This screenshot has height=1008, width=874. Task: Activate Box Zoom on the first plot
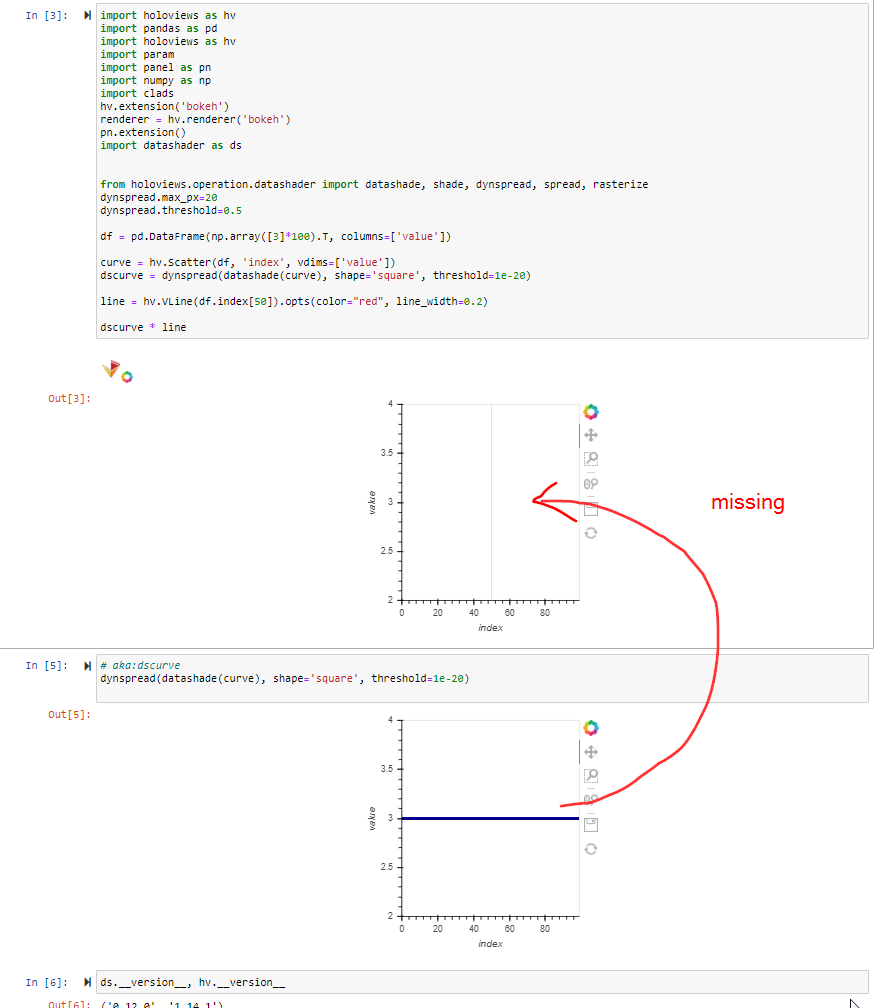(590, 459)
